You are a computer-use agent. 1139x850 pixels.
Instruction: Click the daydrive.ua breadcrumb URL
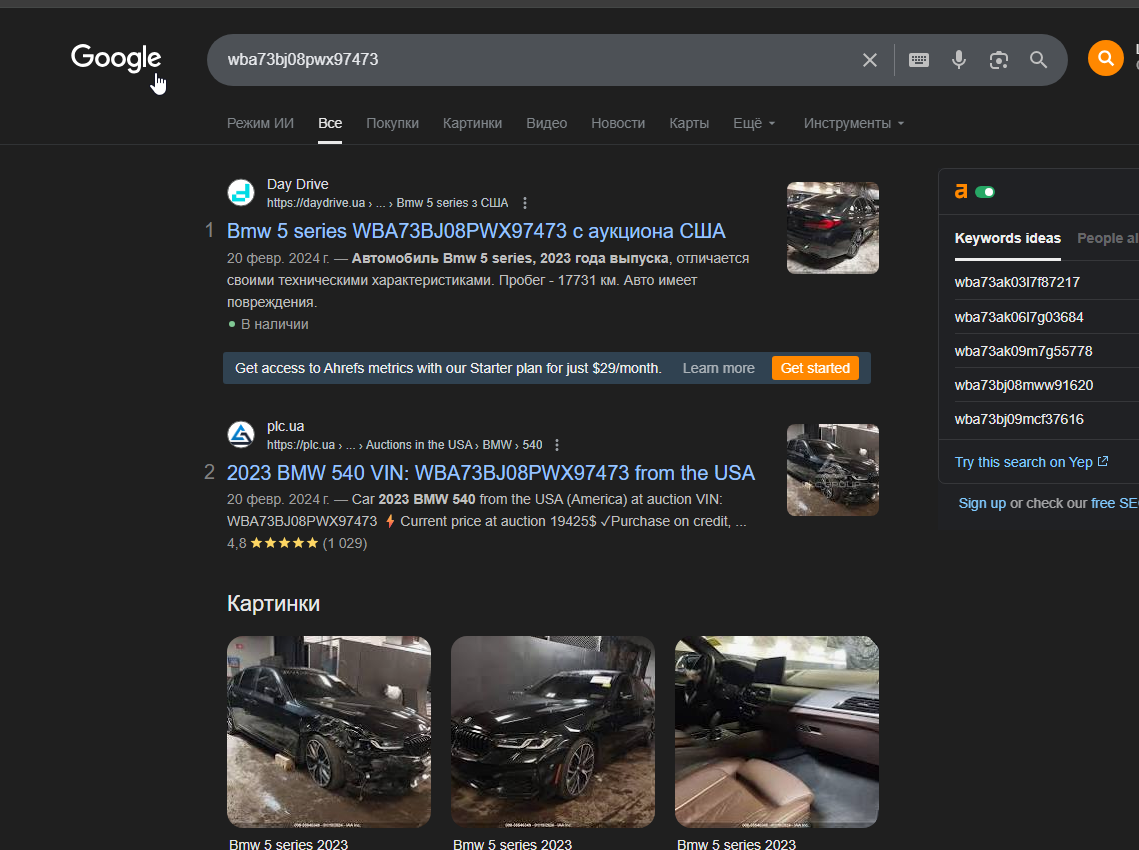click(387, 203)
